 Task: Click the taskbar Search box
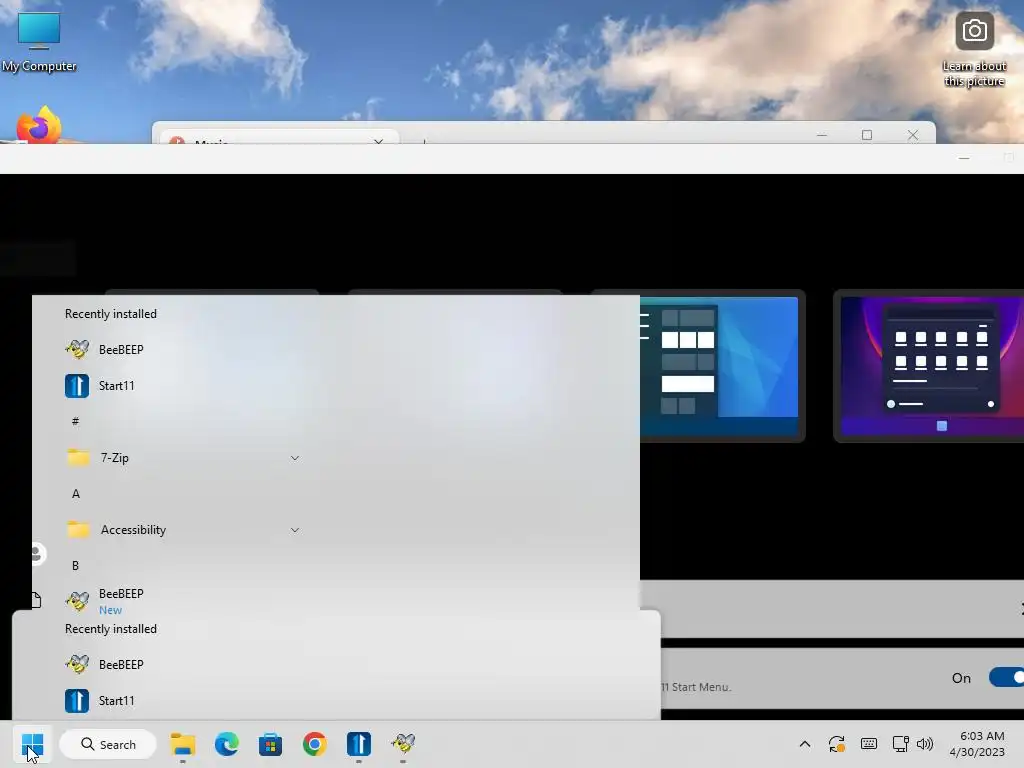pyautogui.click(x=108, y=744)
